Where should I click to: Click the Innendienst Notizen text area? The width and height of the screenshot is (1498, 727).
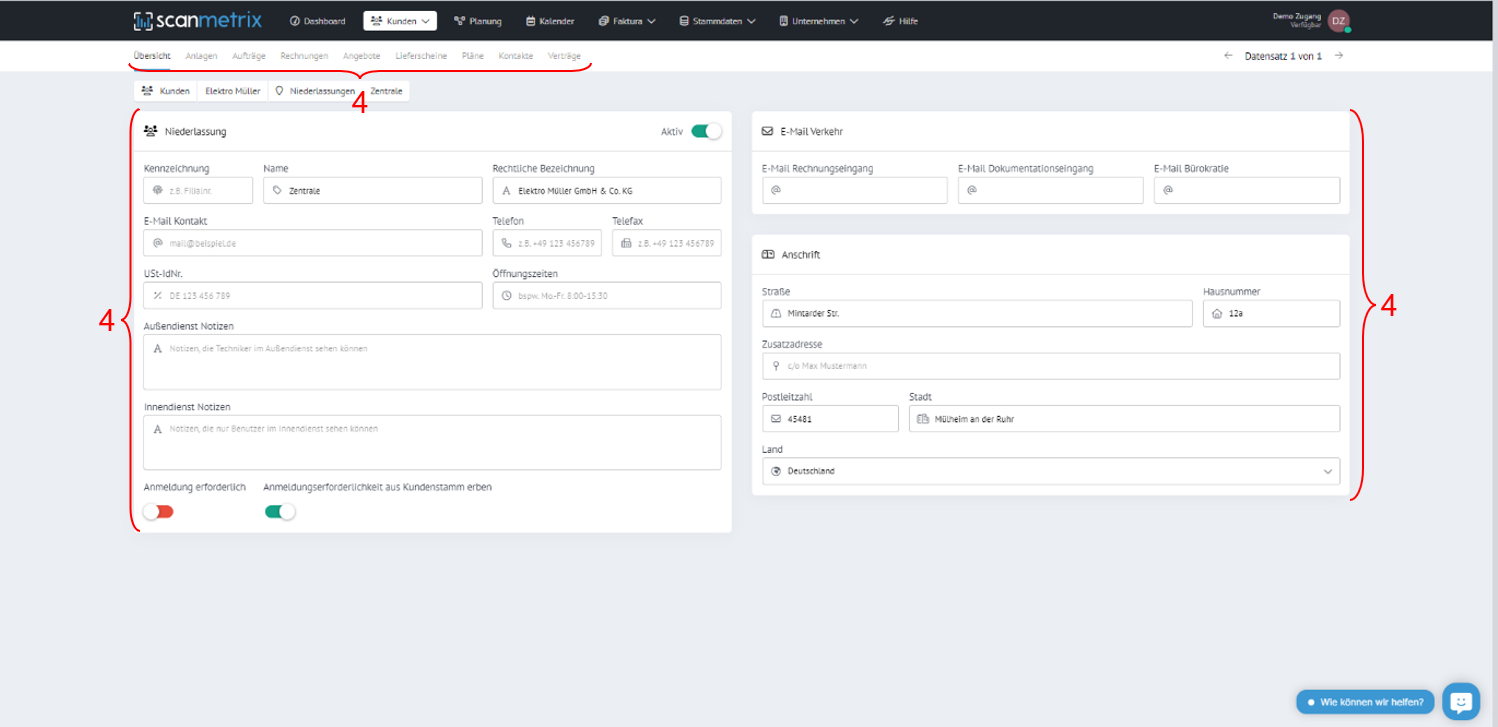(432, 442)
